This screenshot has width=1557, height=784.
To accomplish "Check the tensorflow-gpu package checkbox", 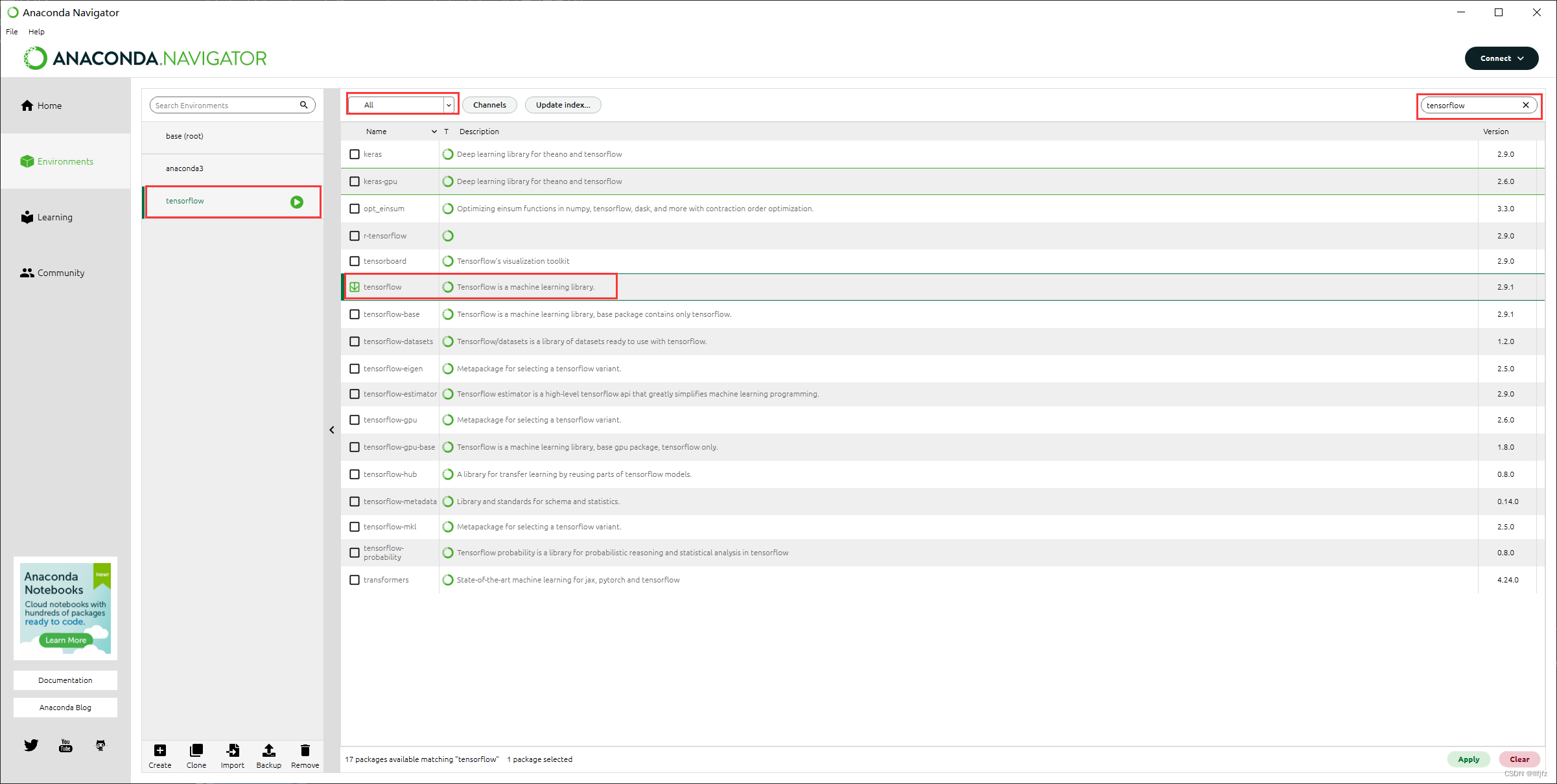I will click(x=355, y=420).
